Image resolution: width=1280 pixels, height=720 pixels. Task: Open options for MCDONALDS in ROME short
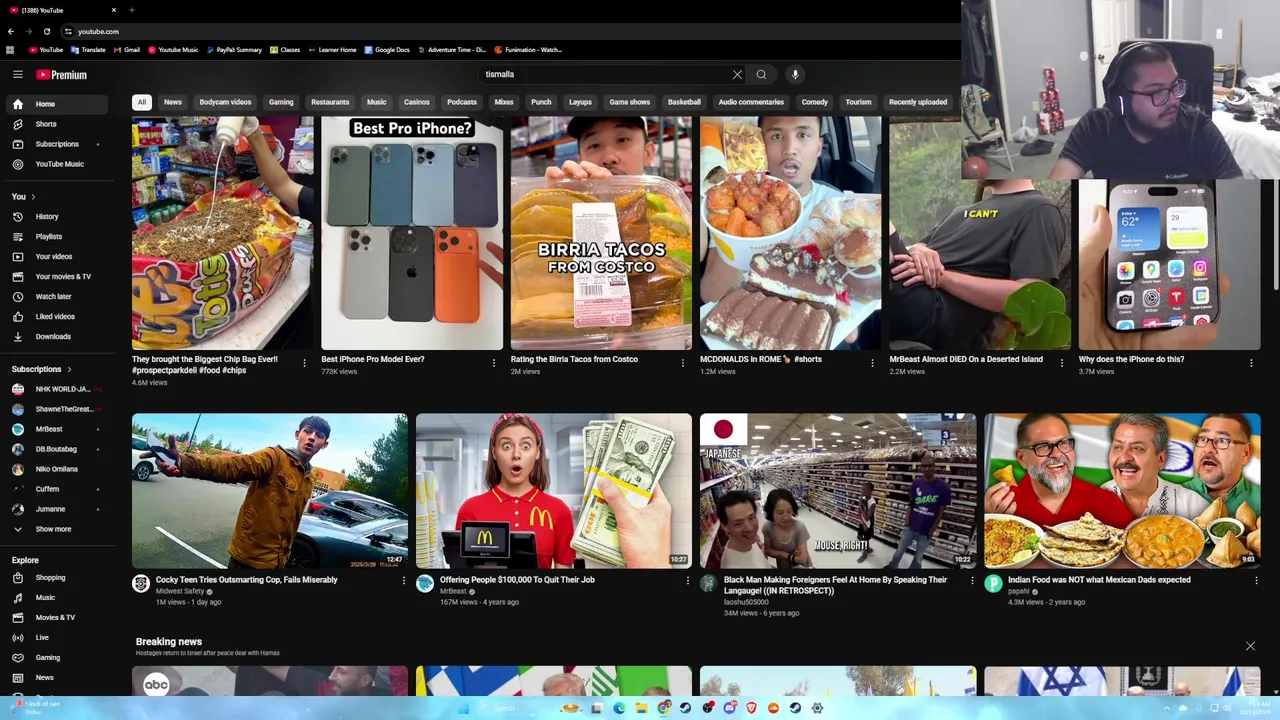click(872, 363)
